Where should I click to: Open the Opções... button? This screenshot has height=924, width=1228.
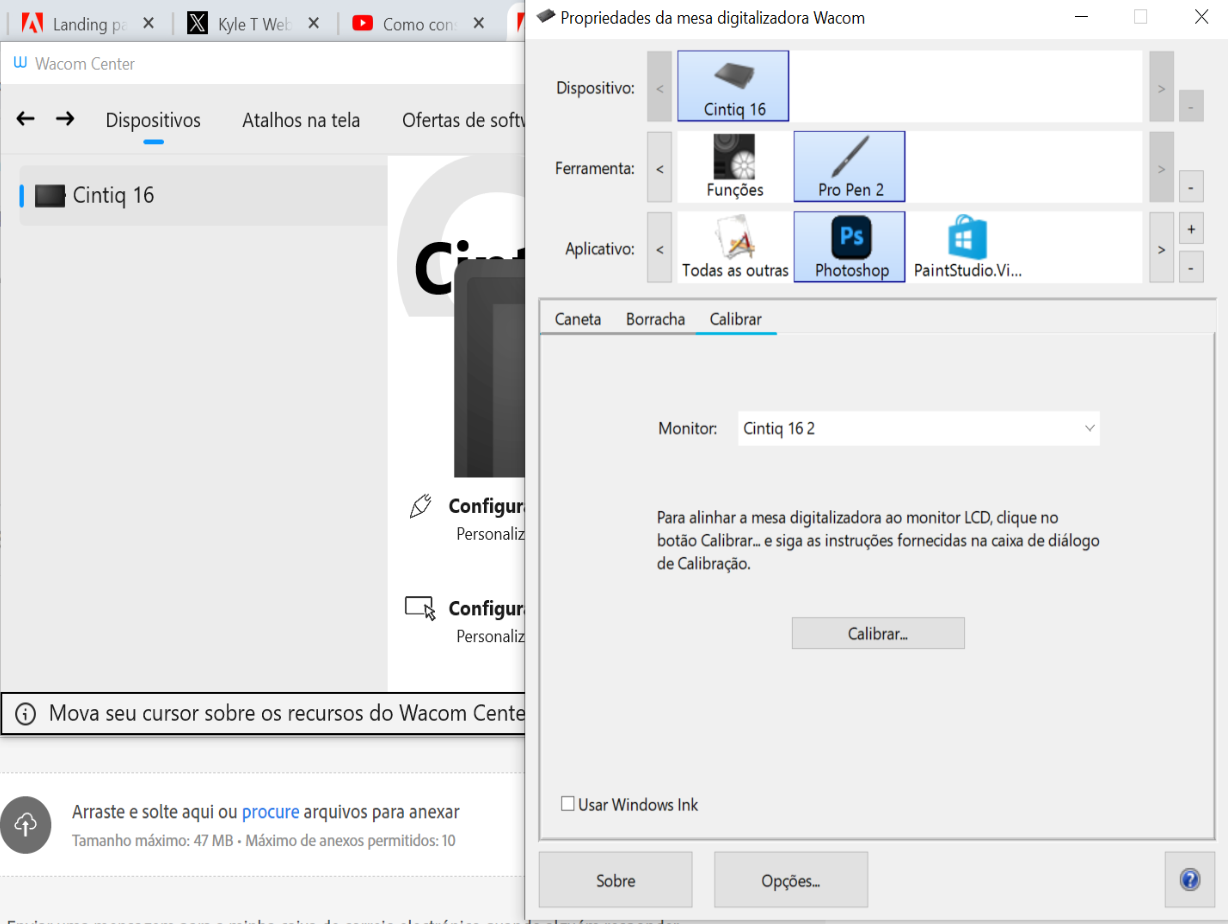click(790, 880)
